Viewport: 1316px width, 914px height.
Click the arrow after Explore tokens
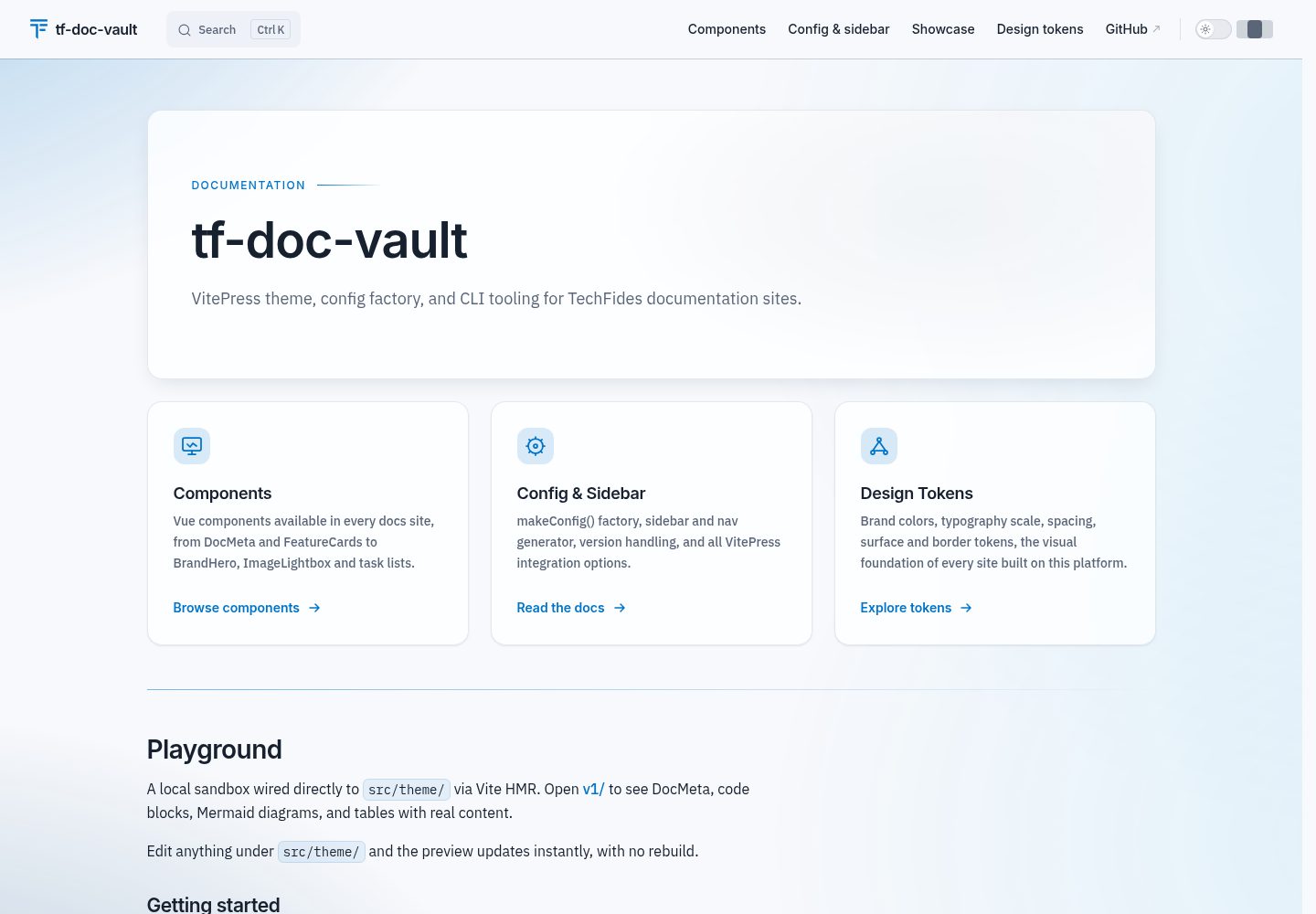point(966,608)
